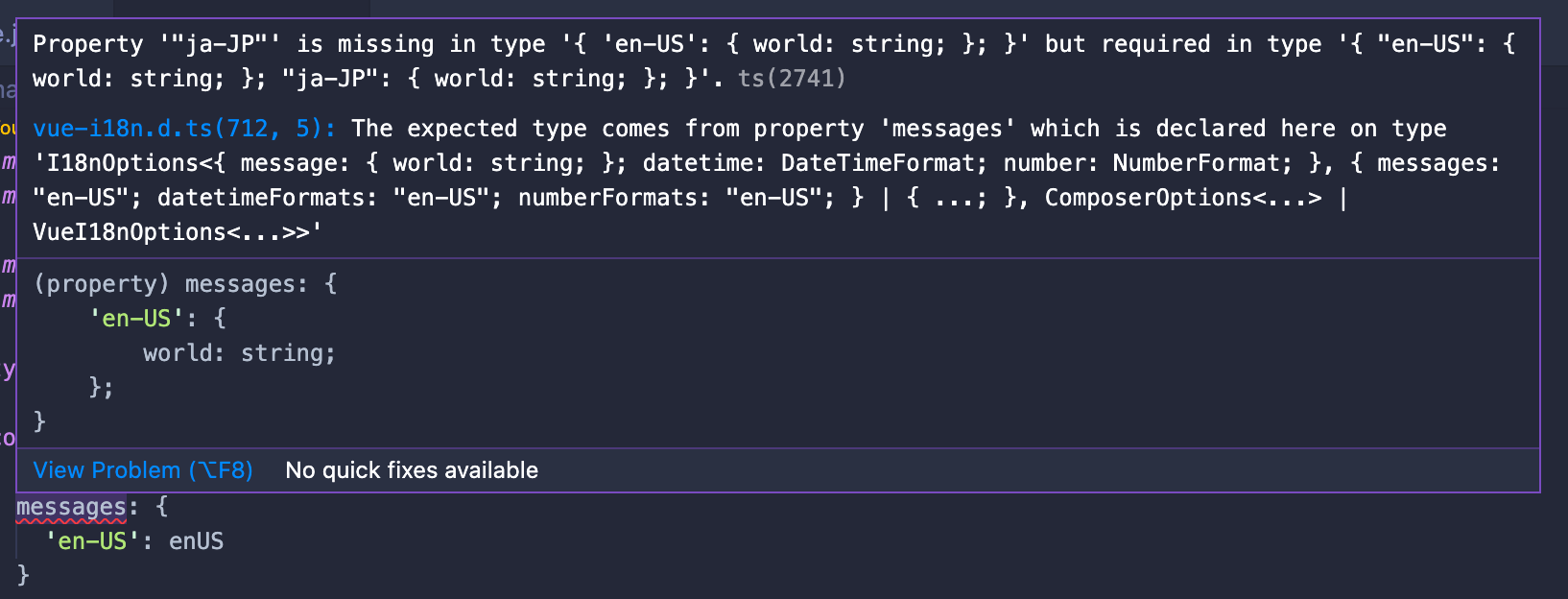Click View Problem (⌥F8) in hover footer

(143, 470)
